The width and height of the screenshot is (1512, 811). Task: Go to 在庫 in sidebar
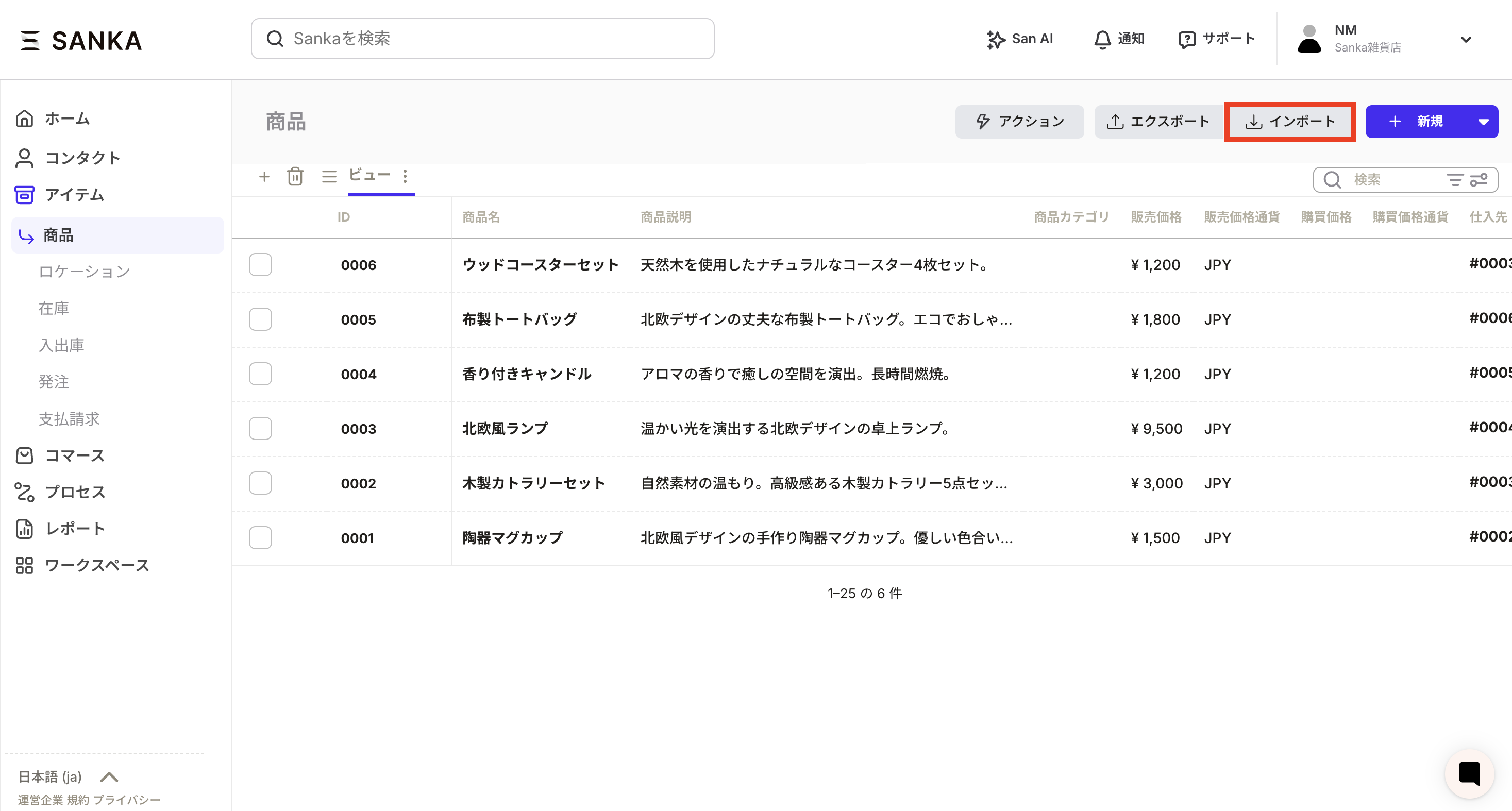click(54, 308)
